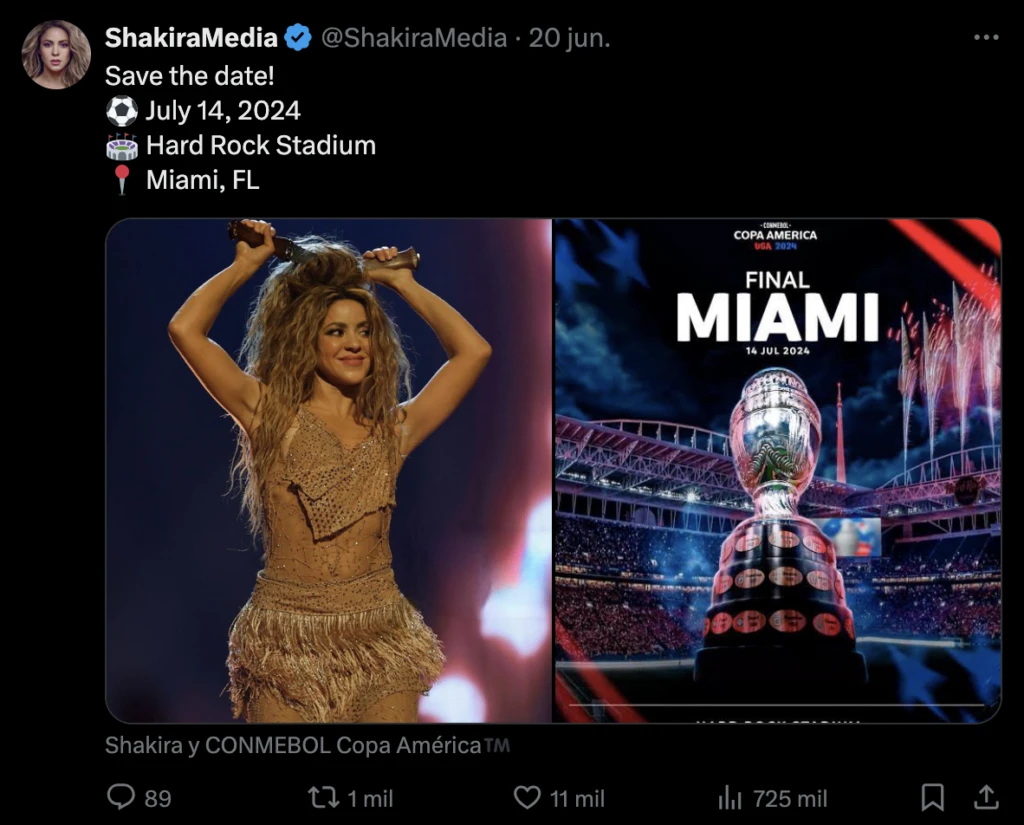Click the ShakiraMedia display name
Viewport: 1024px width, 825px height.
tap(191, 38)
